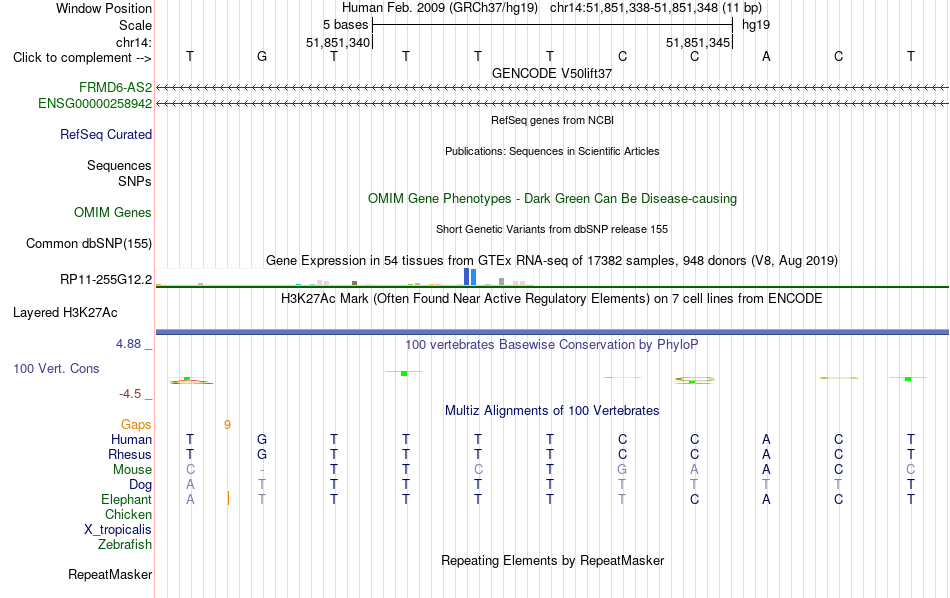
Task: Click GTEx Gene Expression track title
Action: point(552,261)
